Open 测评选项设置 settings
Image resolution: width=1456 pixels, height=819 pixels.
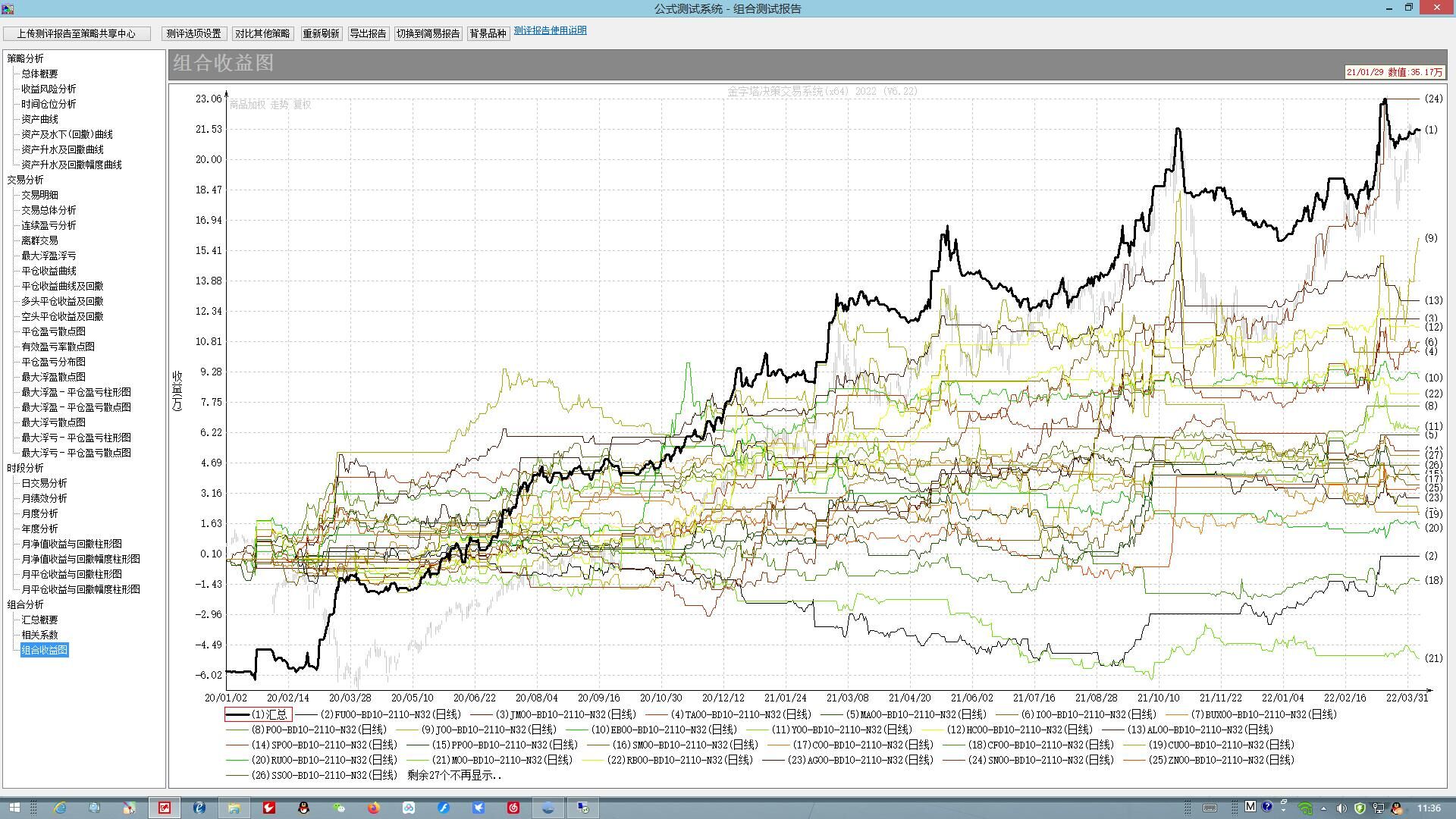[x=193, y=33]
